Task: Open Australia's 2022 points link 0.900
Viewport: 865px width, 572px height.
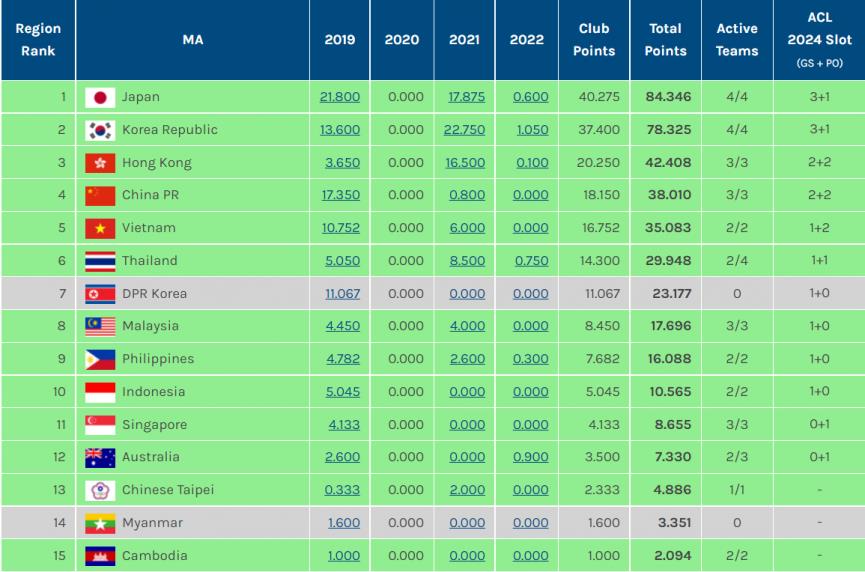Action: [x=530, y=457]
